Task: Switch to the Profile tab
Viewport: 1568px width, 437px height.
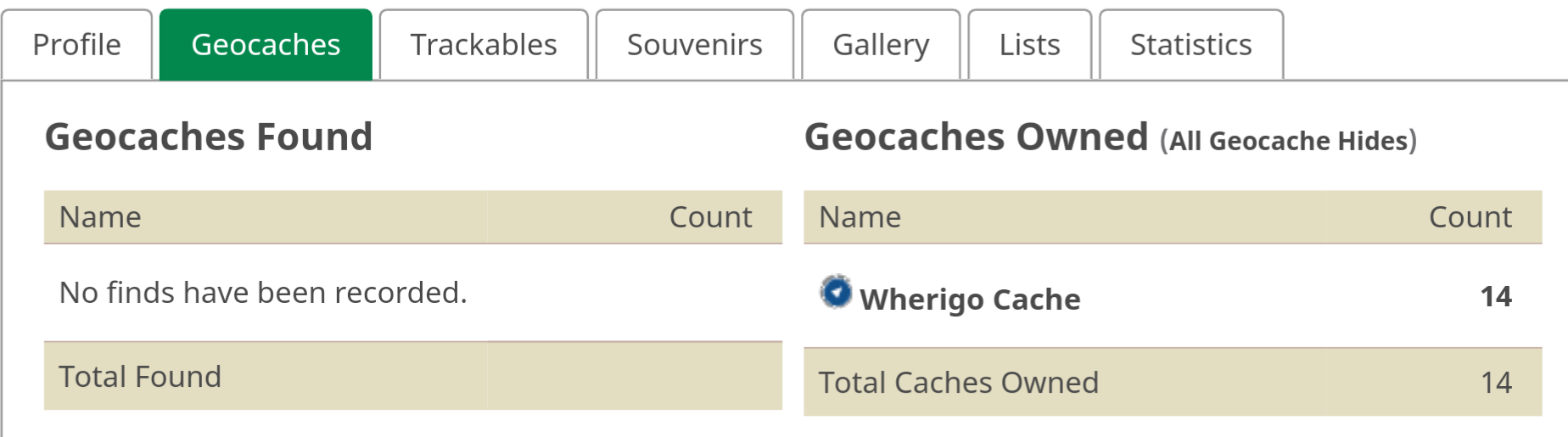Action: [x=76, y=45]
